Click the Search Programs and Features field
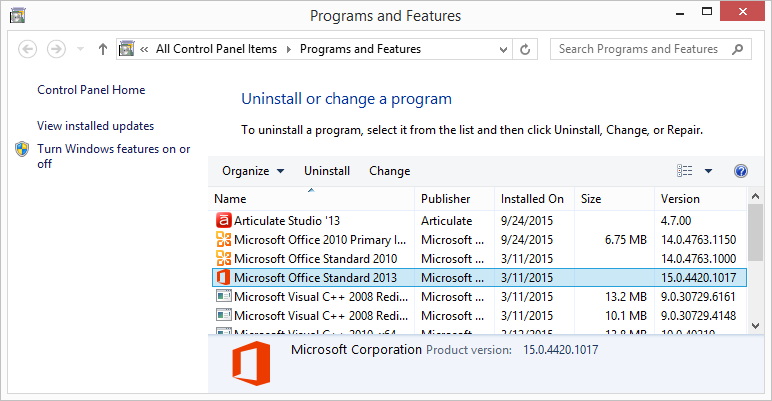Image resolution: width=772 pixels, height=401 pixels. [x=642, y=49]
